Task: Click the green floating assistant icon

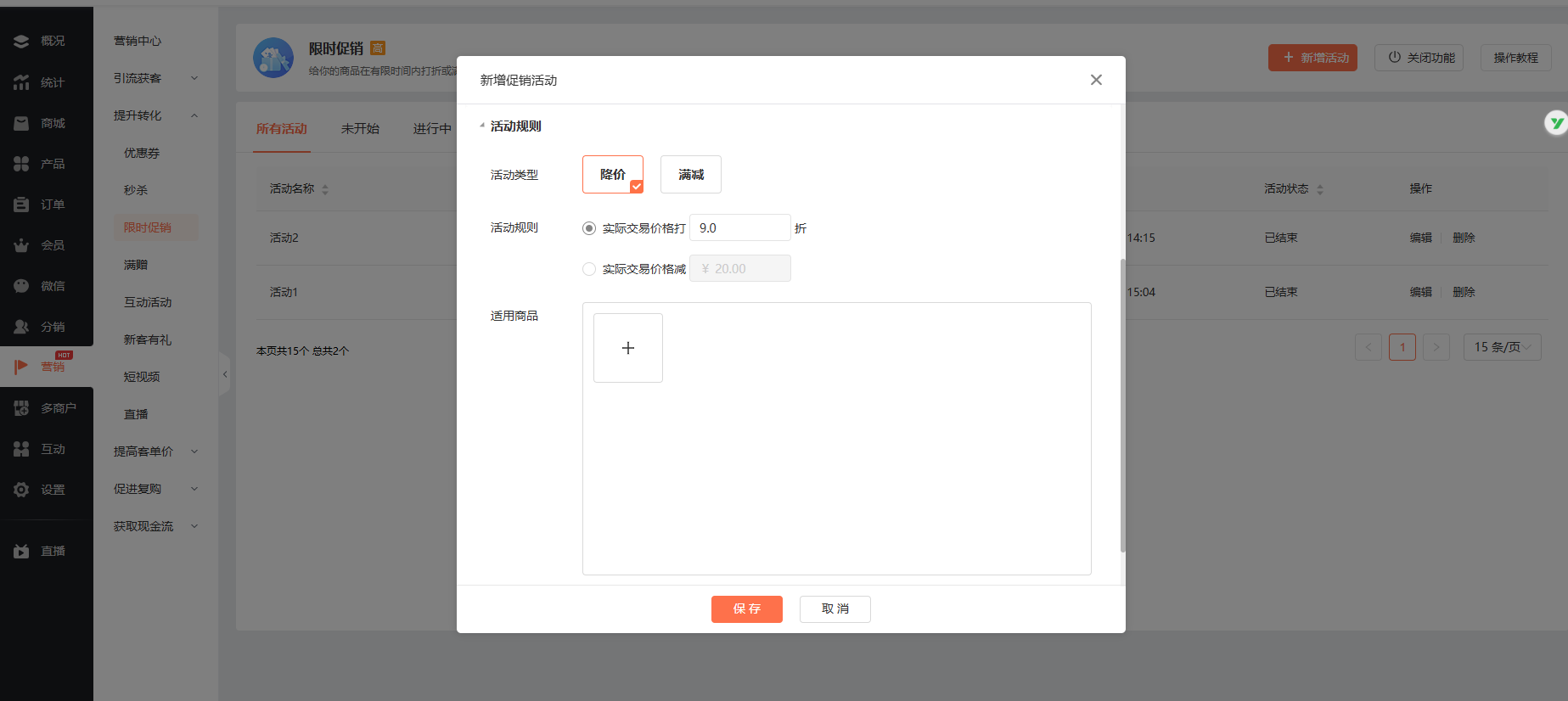Action: (x=1555, y=123)
